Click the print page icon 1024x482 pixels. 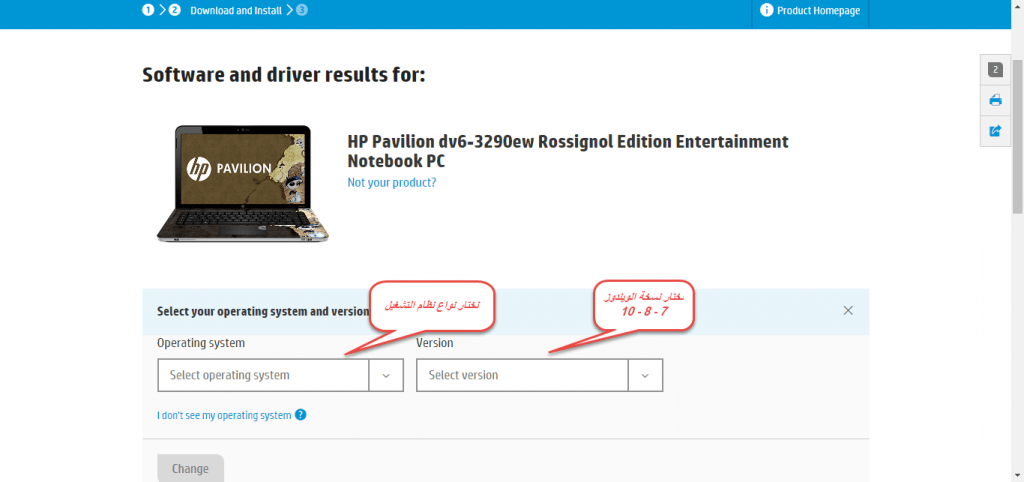pos(995,100)
